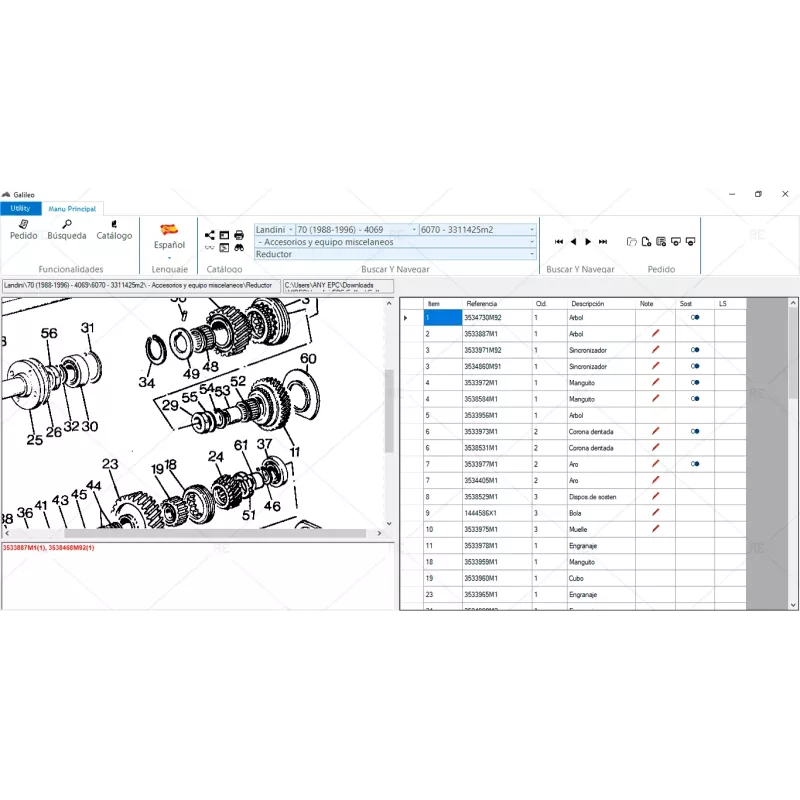The width and height of the screenshot is (800, 800).
Task: Click the Sost icon for Corona dentada 3533973M1
Action: [x=694, y=432]
